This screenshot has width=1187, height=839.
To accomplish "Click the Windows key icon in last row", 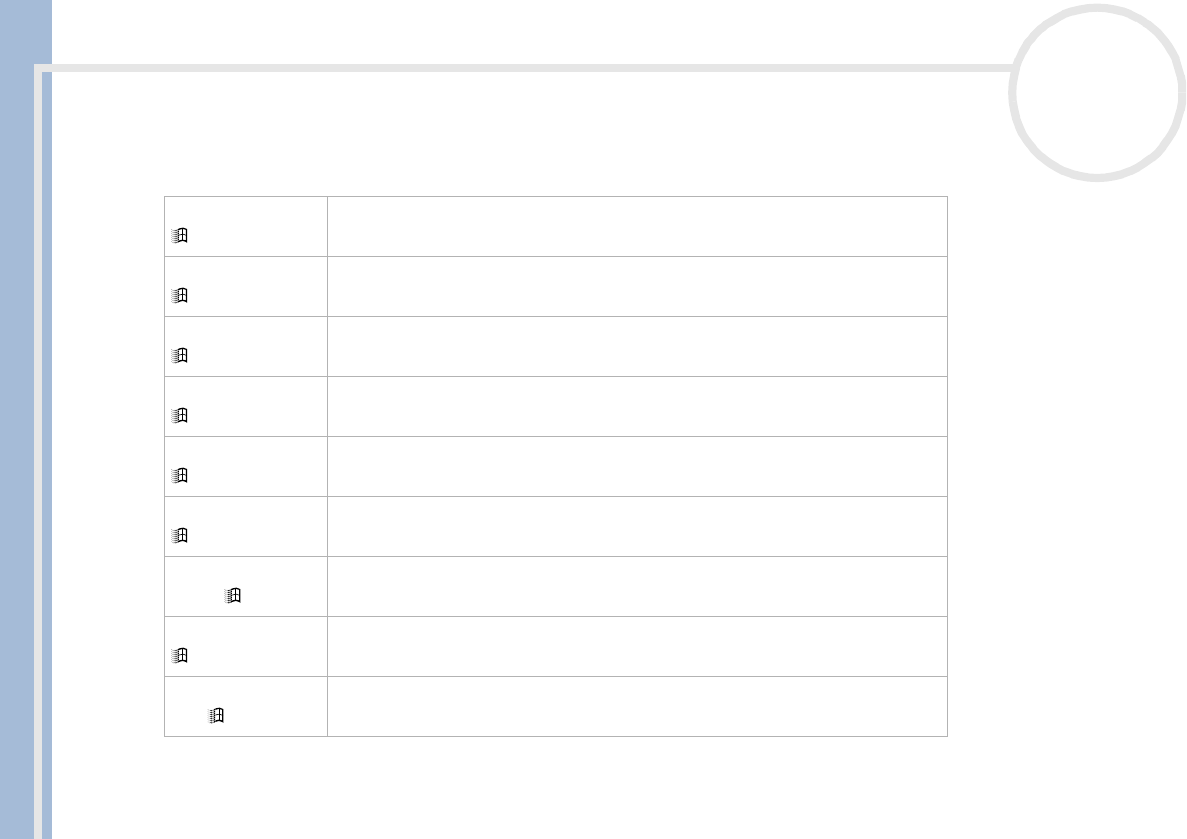I will (x=216, y=716).
